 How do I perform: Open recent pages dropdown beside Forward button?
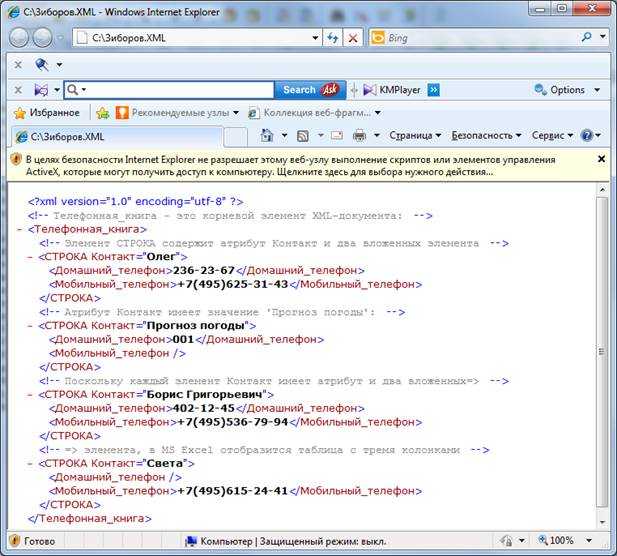coord(60,38)
